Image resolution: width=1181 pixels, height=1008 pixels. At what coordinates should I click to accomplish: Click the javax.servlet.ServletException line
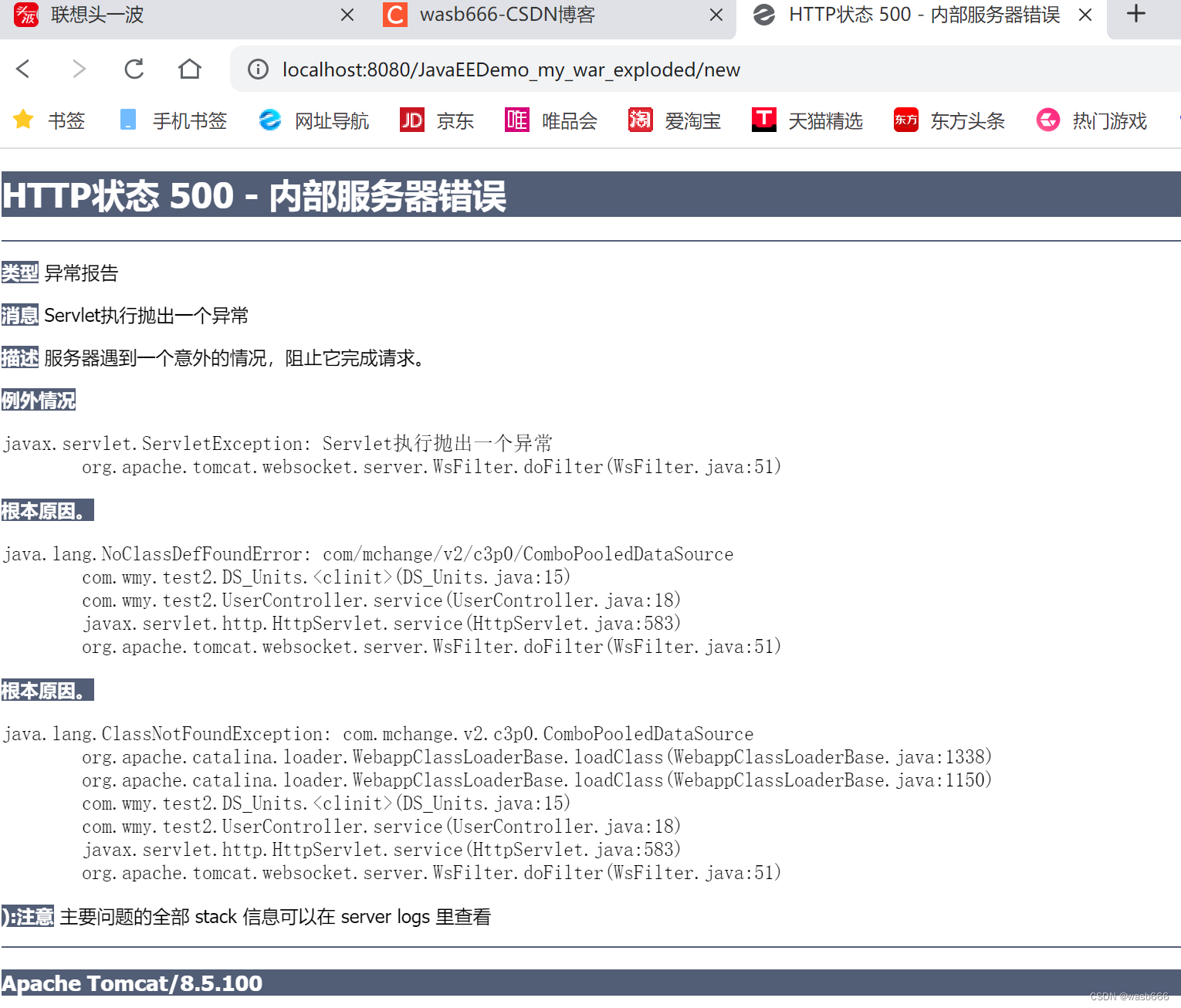(278, 444)
